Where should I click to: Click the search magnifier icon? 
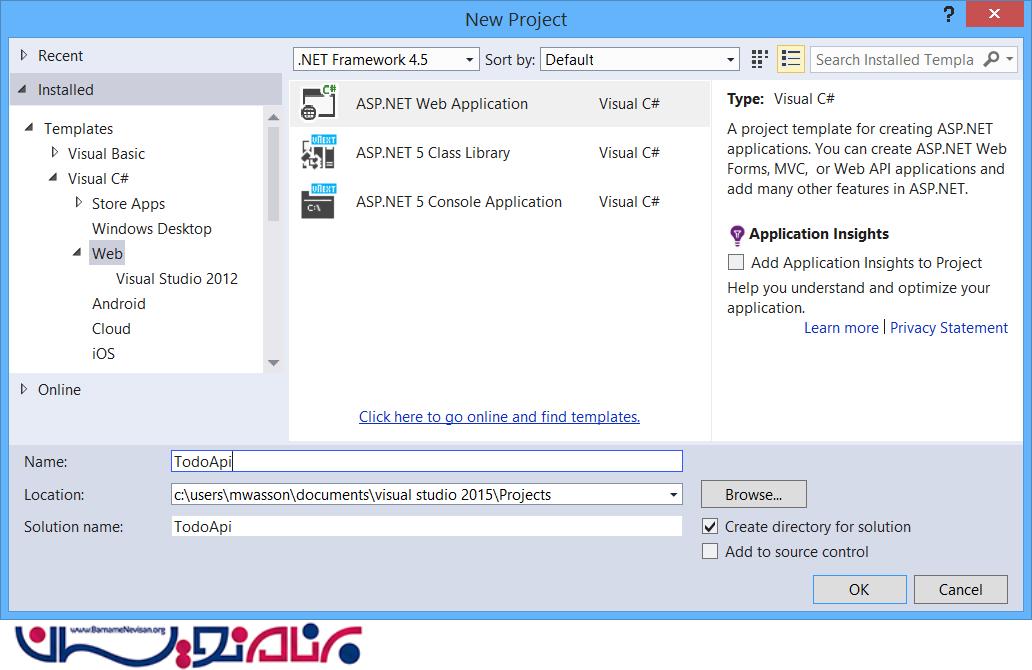click(x=991, y=59)
